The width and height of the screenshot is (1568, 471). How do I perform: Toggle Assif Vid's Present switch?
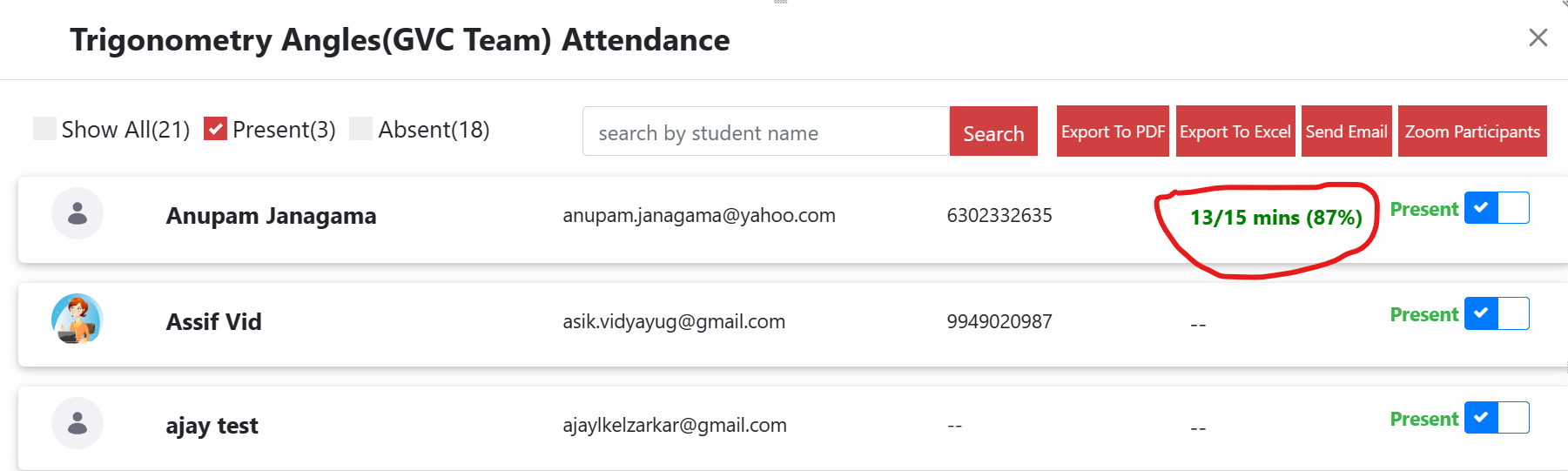1497,313
